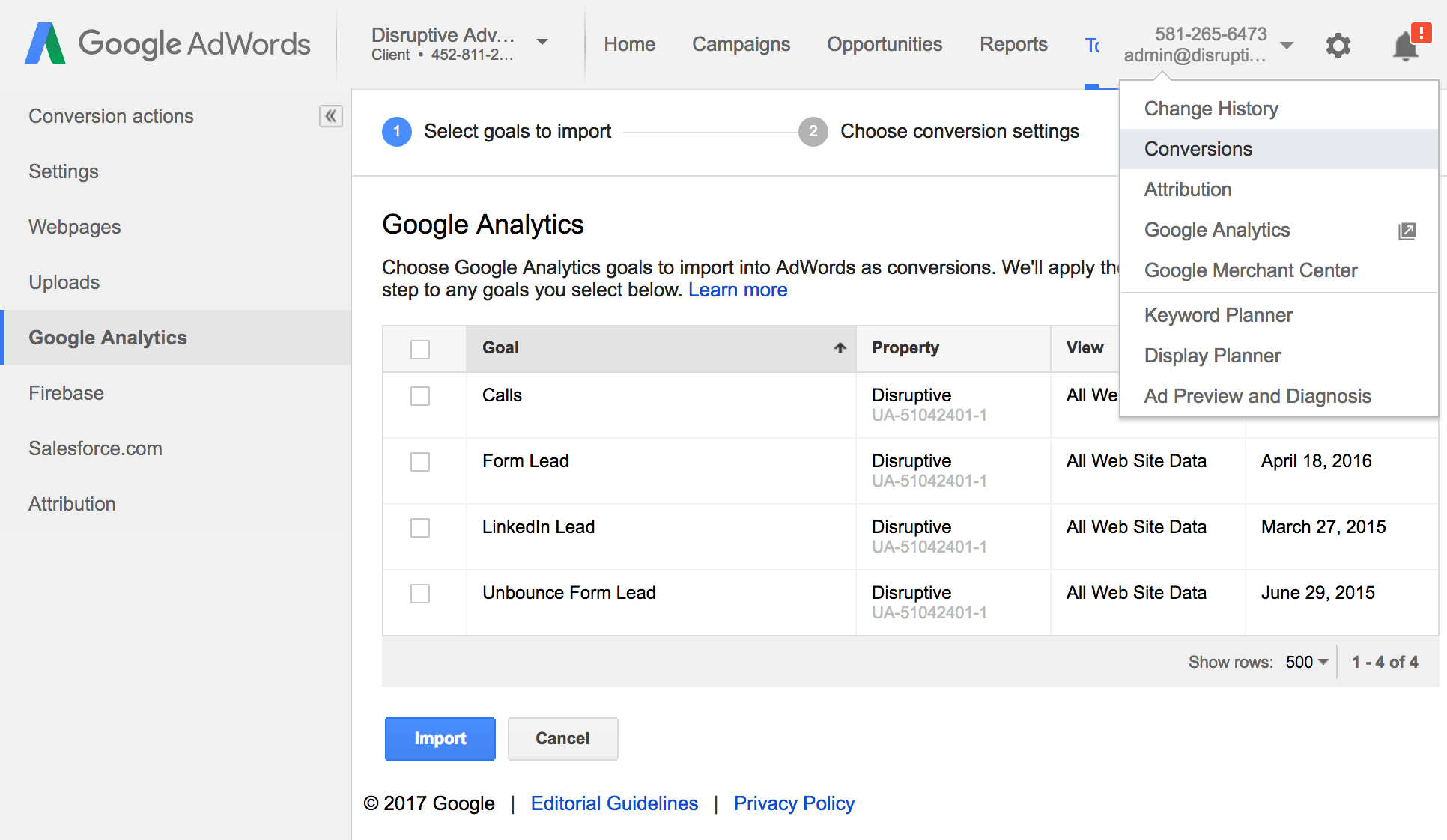Select Conversions in the Tools menu
1447x840 pixels.
point(1279,149)
